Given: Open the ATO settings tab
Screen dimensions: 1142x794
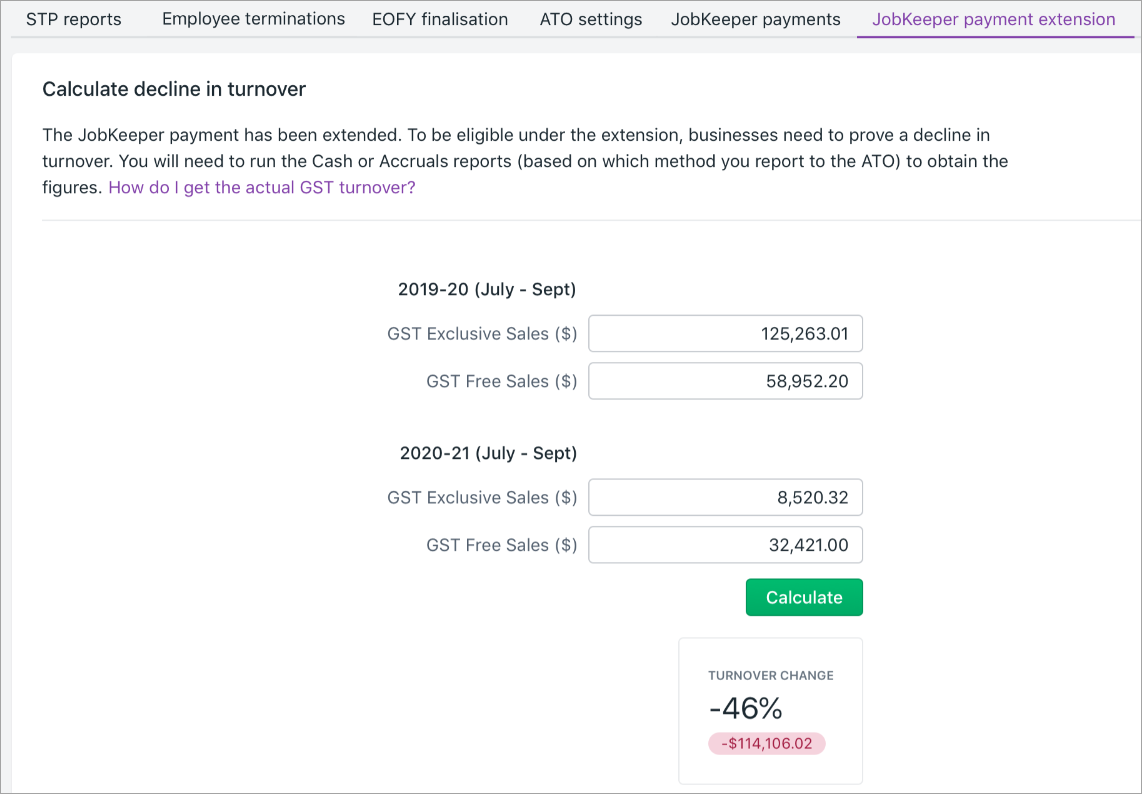Looking at the screenshot, I should click(591, 19).
